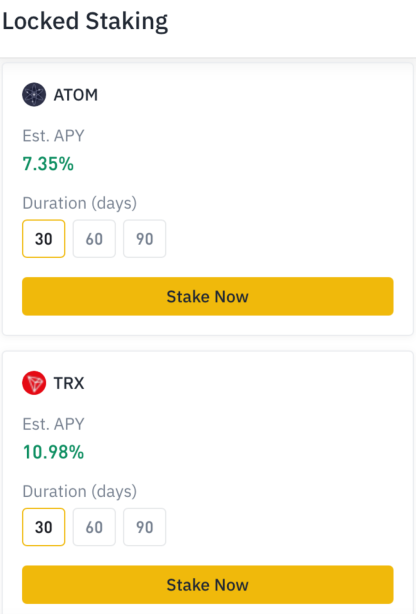Screen dimensions: 416x614
Task: Click the TRX token name label
Action: click(69, 383)
